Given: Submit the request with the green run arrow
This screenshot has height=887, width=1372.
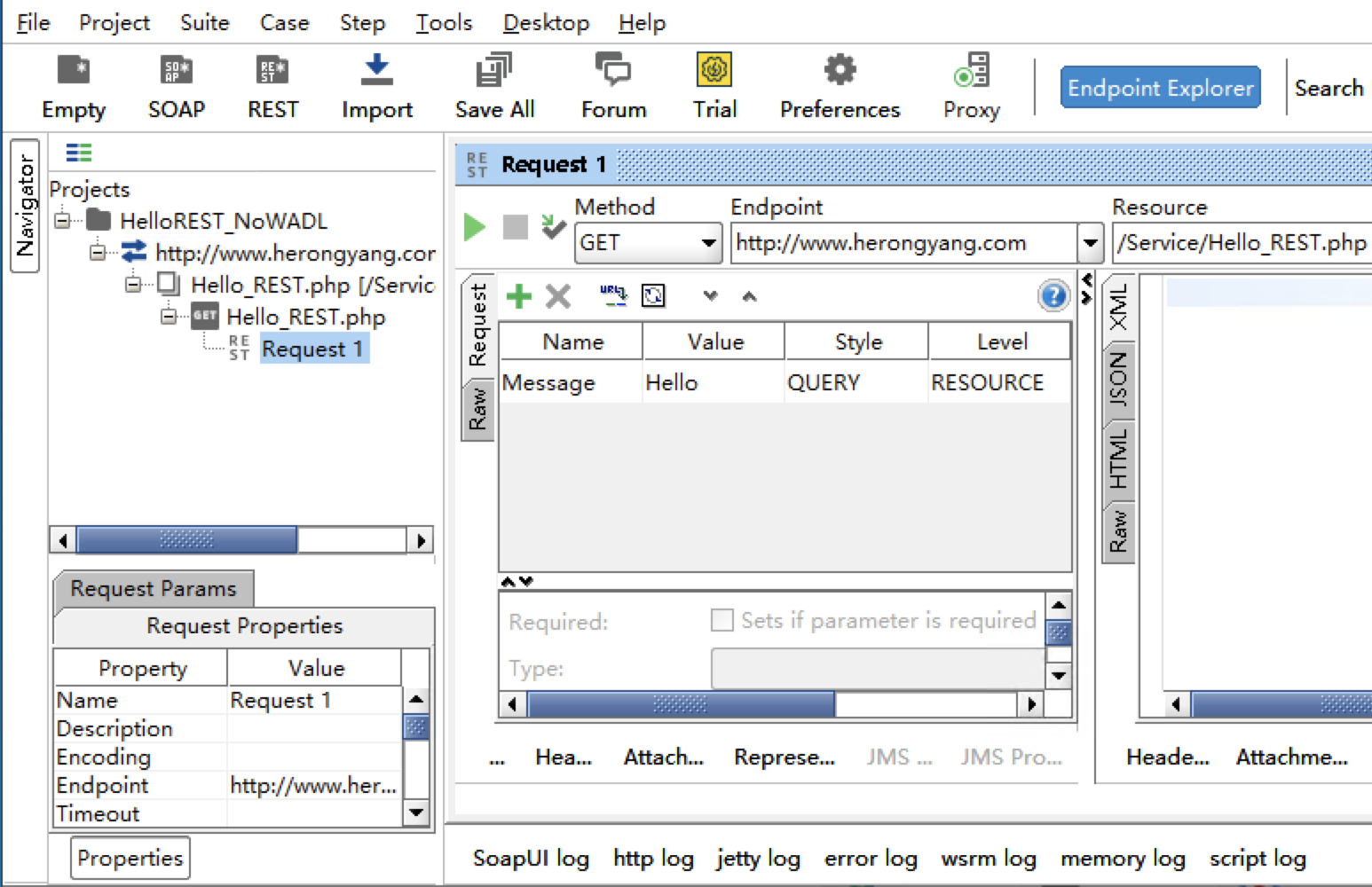Looking at the screenshot, I should [x=474, y=227].
